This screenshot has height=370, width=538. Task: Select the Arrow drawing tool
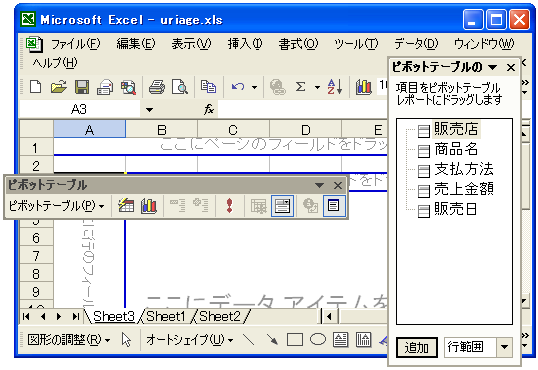click(272, 340)
